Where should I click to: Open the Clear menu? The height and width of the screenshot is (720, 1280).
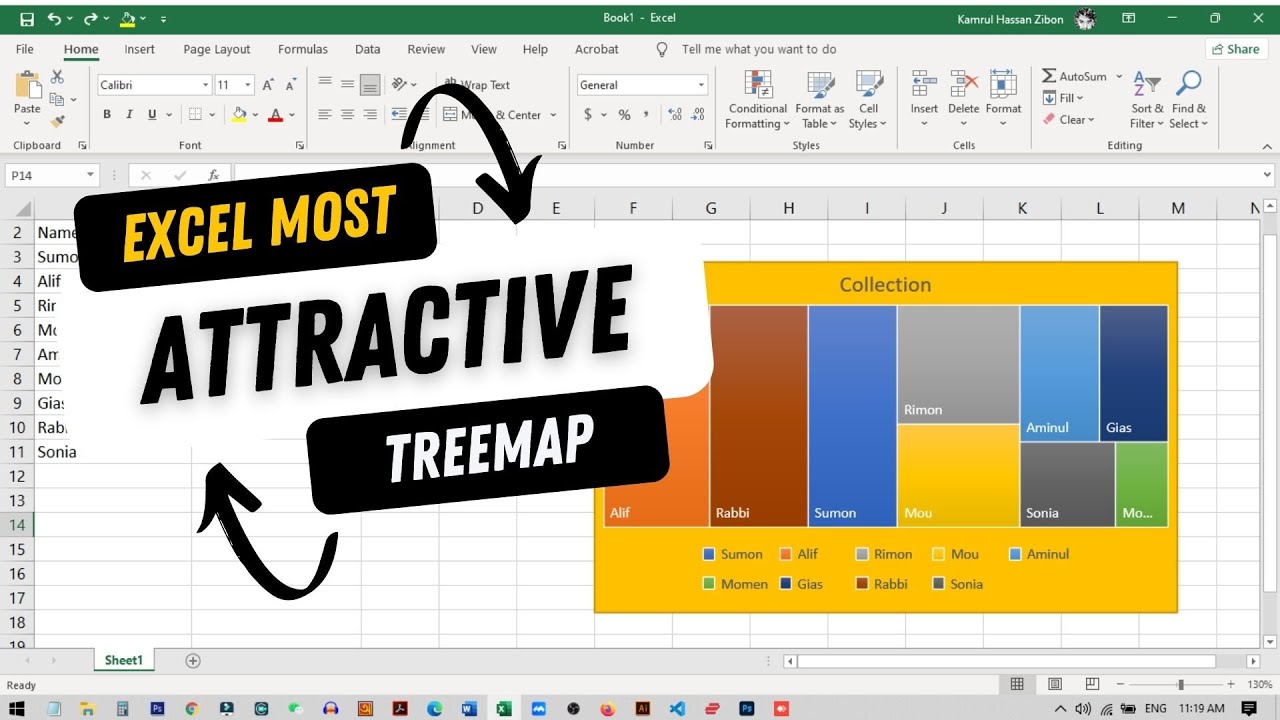[1068, 119]
